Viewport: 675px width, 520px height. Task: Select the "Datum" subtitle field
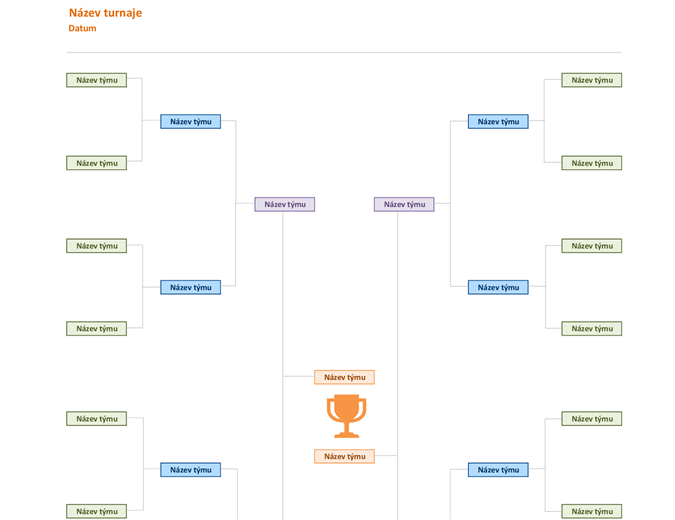click(x=82, y=28)
